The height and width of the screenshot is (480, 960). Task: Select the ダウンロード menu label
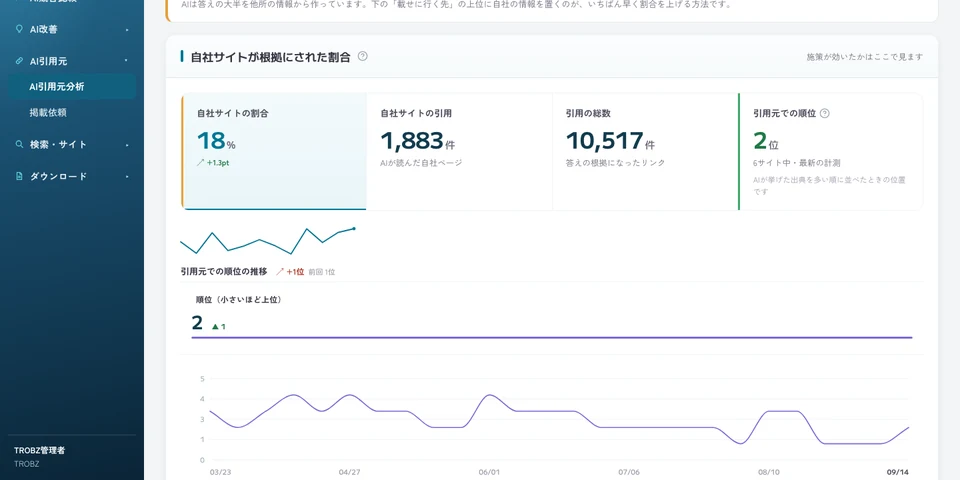[58, 176]
